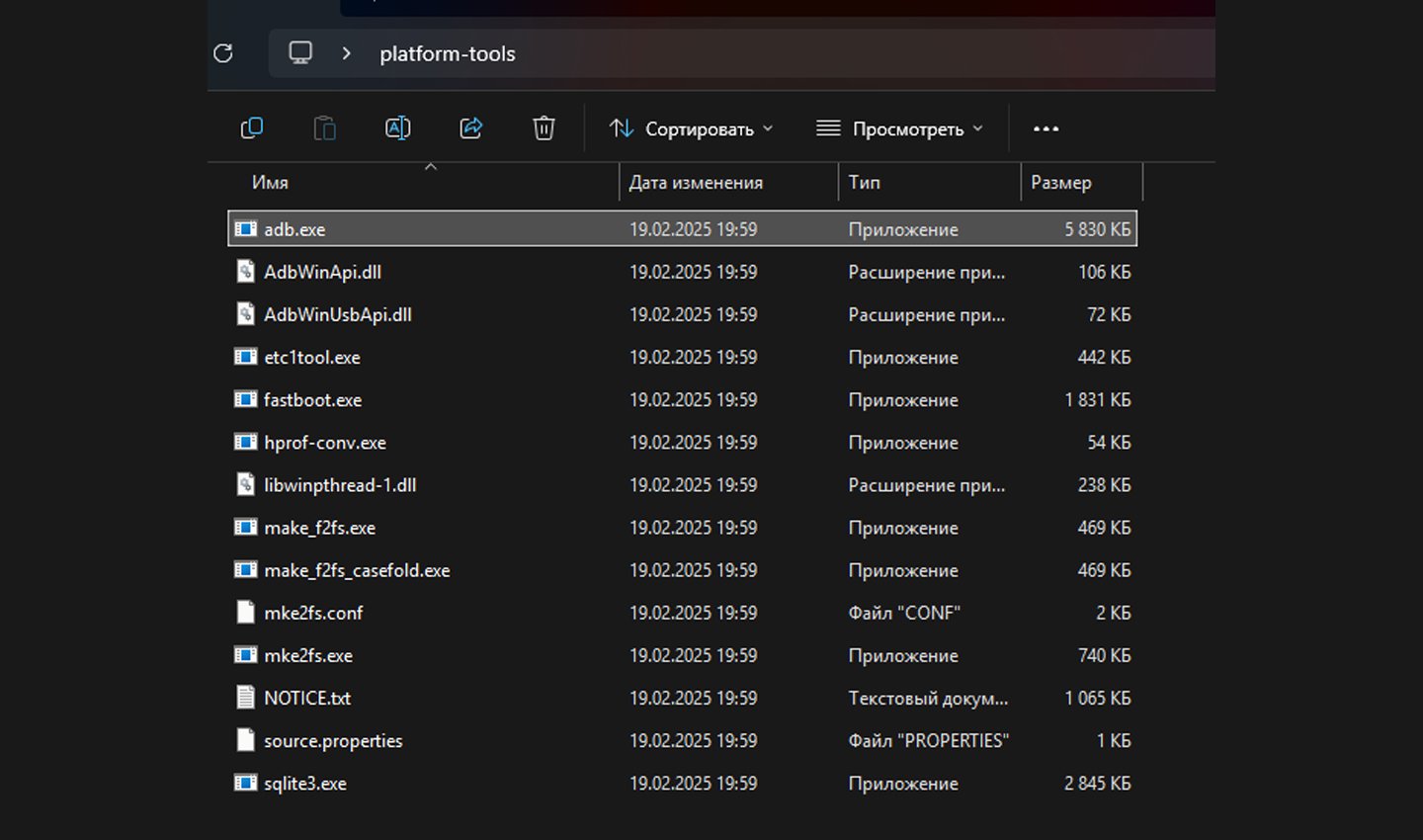Click the NOTICE.txt file icon
Viewport: 1423px width, 840px height.
coord(245,697)
